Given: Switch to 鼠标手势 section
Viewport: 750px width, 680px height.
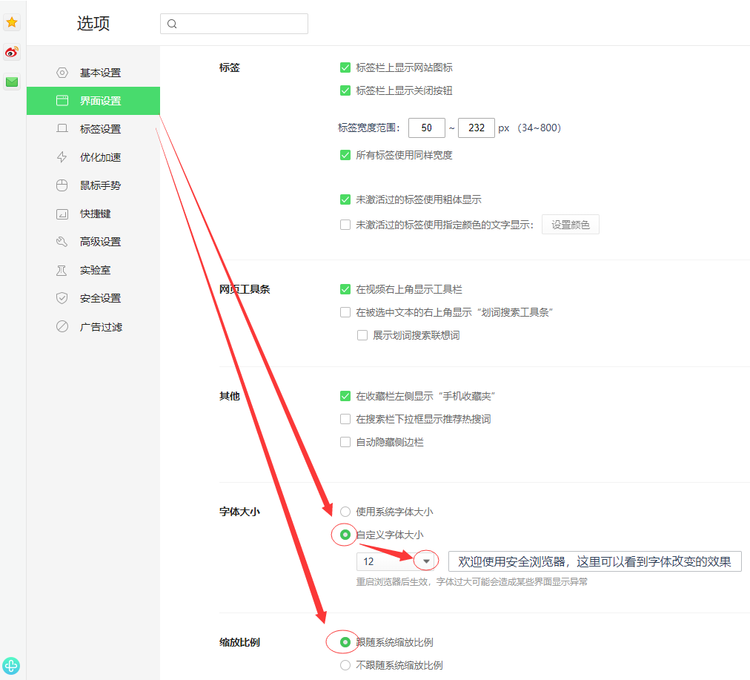Looking at the screenshot, I should pyautogui.click(x=100, y=185).
